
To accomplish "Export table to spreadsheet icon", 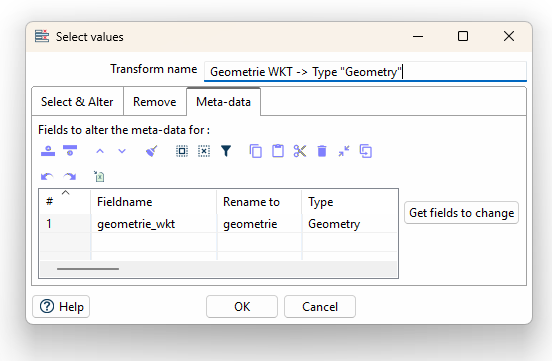I will pos(99,176).
